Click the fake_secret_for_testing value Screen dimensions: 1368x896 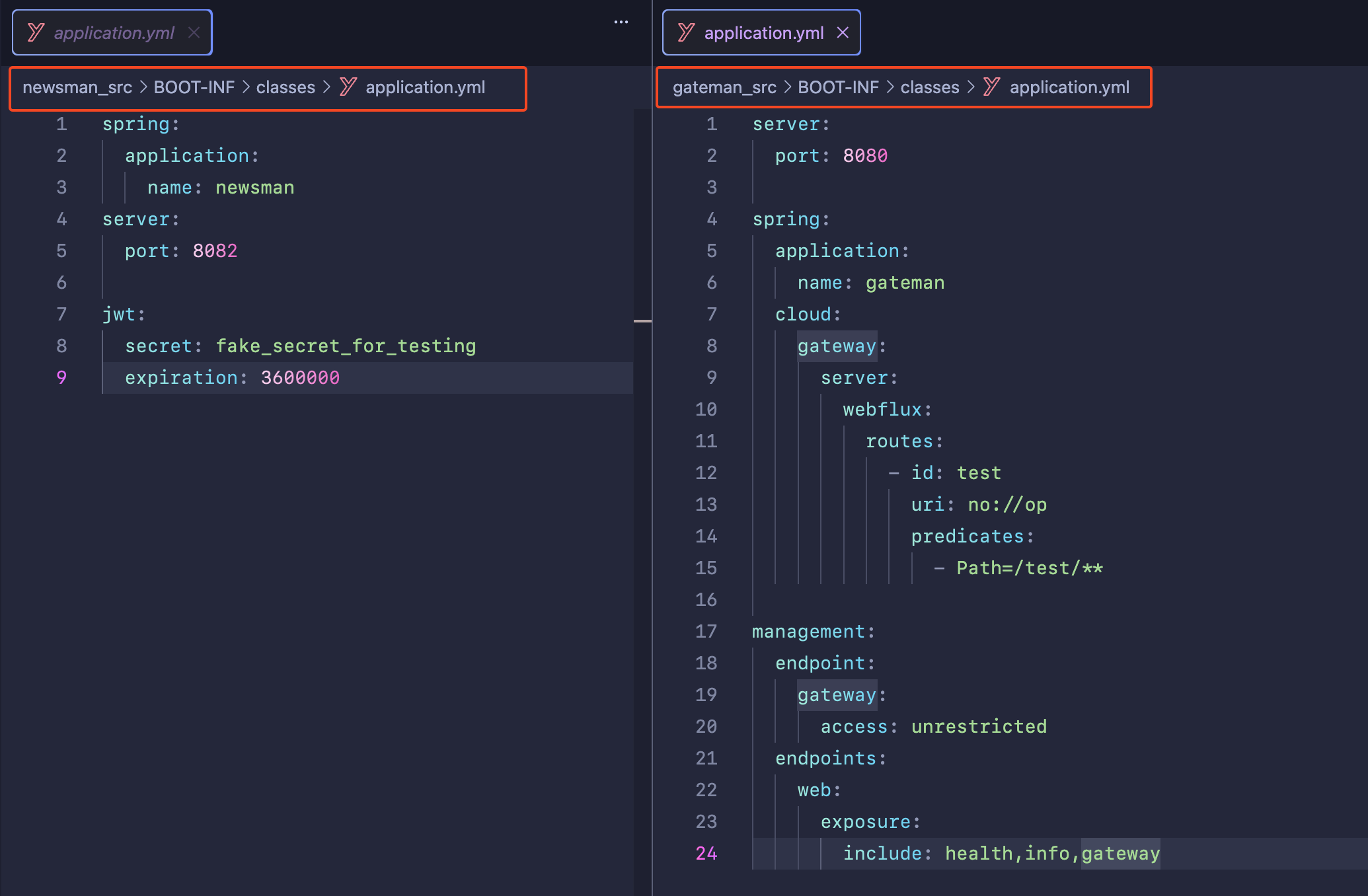346,346
